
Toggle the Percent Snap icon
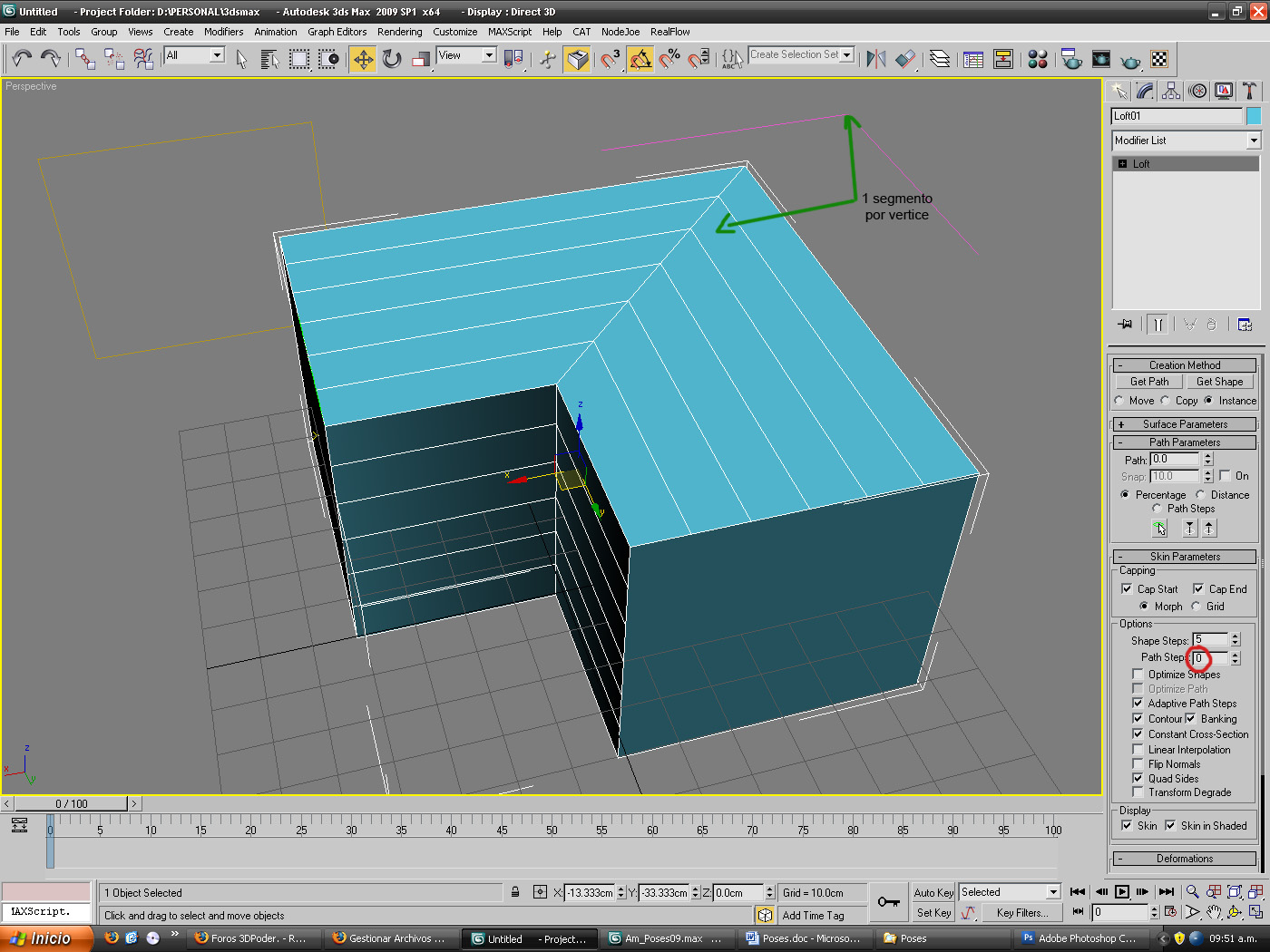coord(669,59)
